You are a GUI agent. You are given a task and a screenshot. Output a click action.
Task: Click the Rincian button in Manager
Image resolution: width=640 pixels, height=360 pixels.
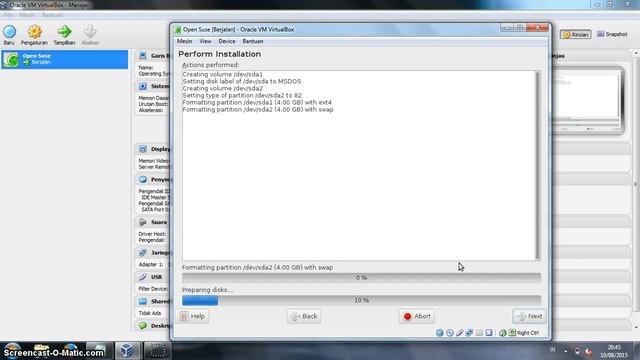(x=576, y=35)
